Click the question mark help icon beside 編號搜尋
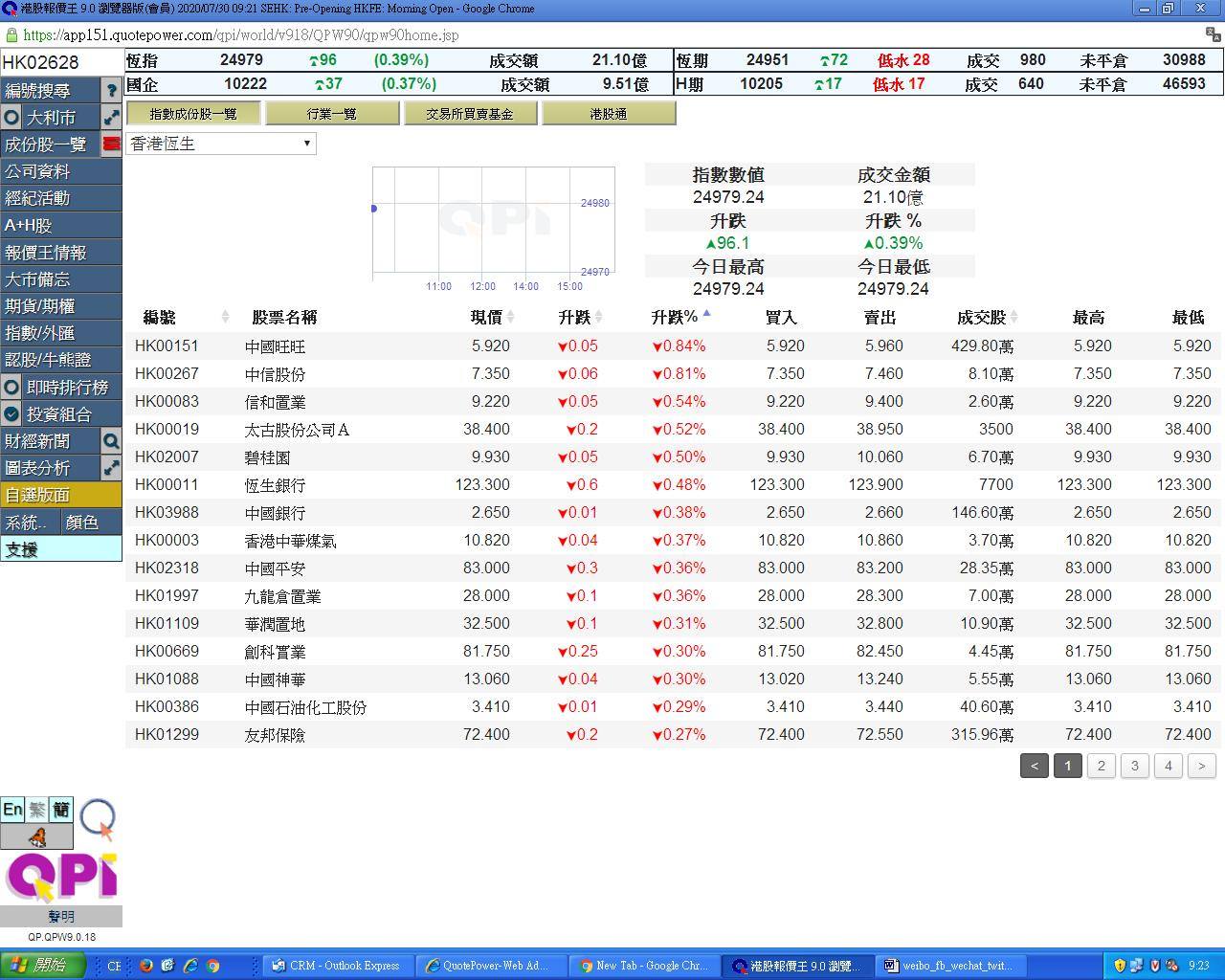1225x980 pixels. 111,91
